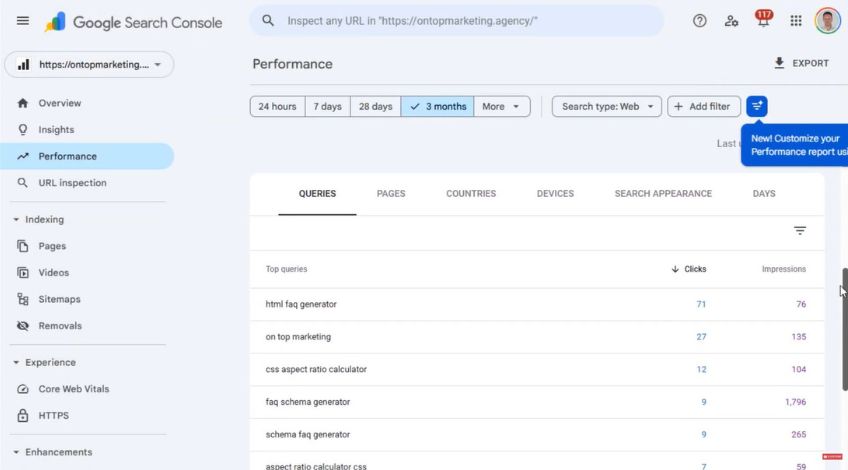
Task: Click the Indexing Pages icon
Action: tap(23, 246)
